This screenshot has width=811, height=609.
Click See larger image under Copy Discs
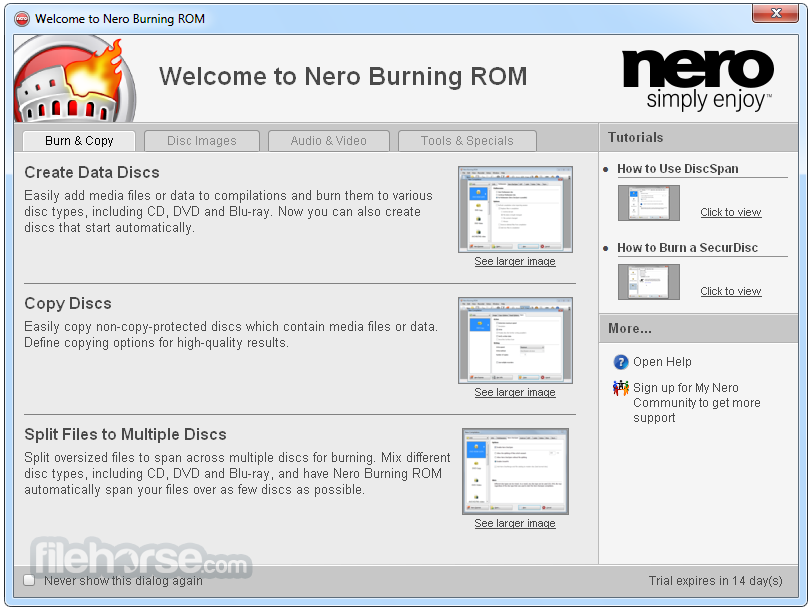[x=514, y=392]
